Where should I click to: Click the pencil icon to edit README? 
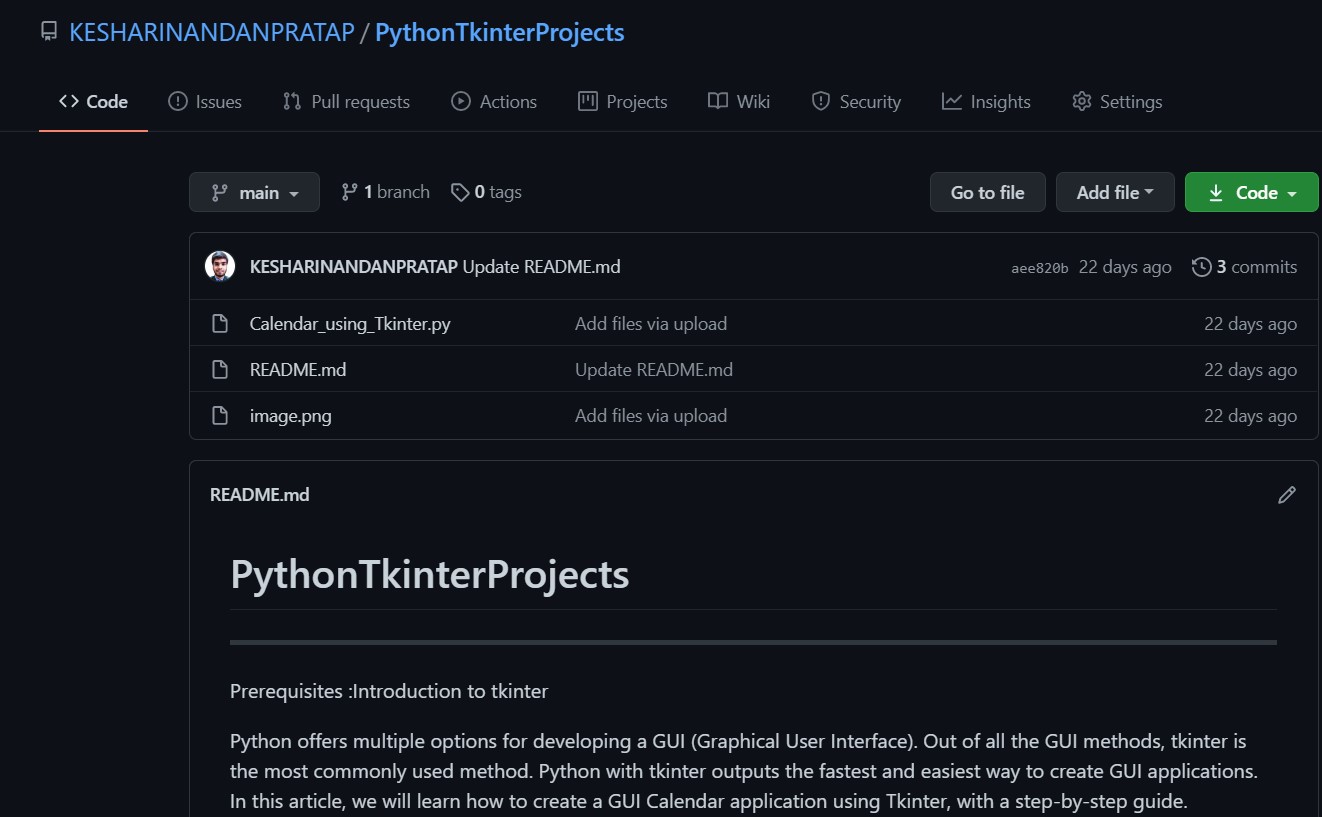[1286, 495]
